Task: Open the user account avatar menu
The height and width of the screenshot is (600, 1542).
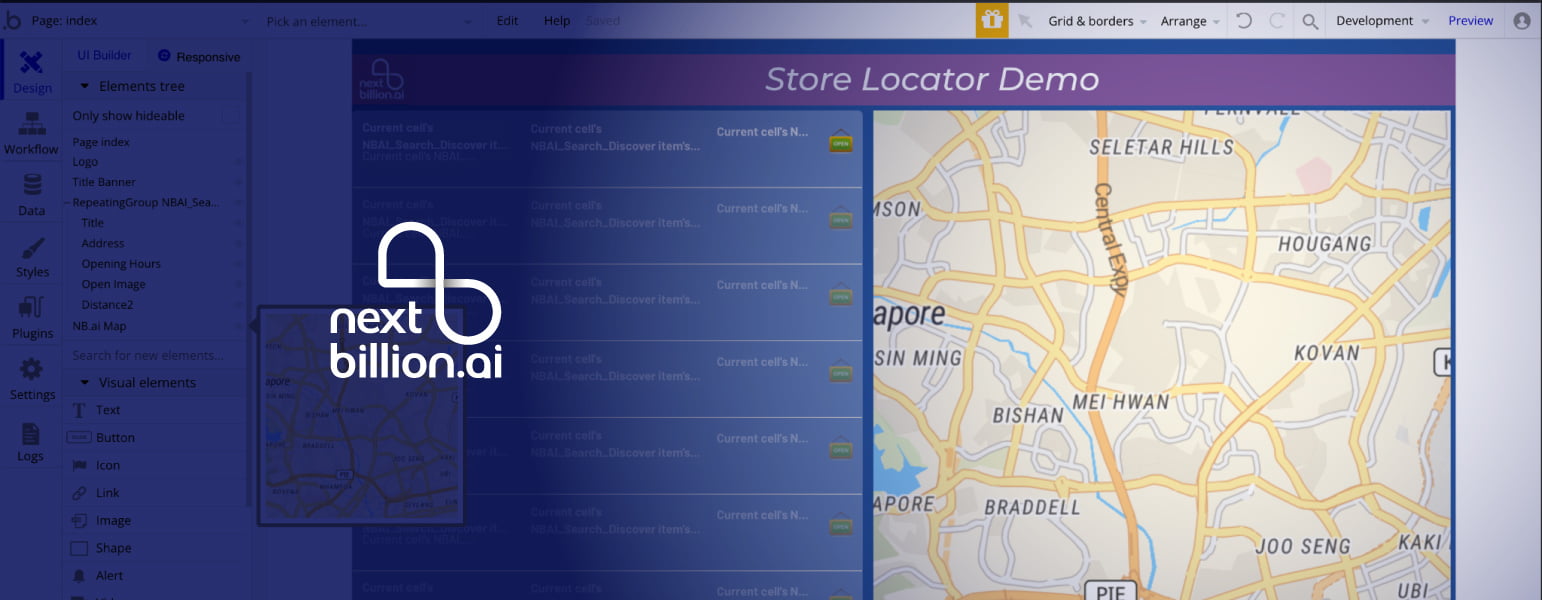Action: click(x=1522, y=21)
